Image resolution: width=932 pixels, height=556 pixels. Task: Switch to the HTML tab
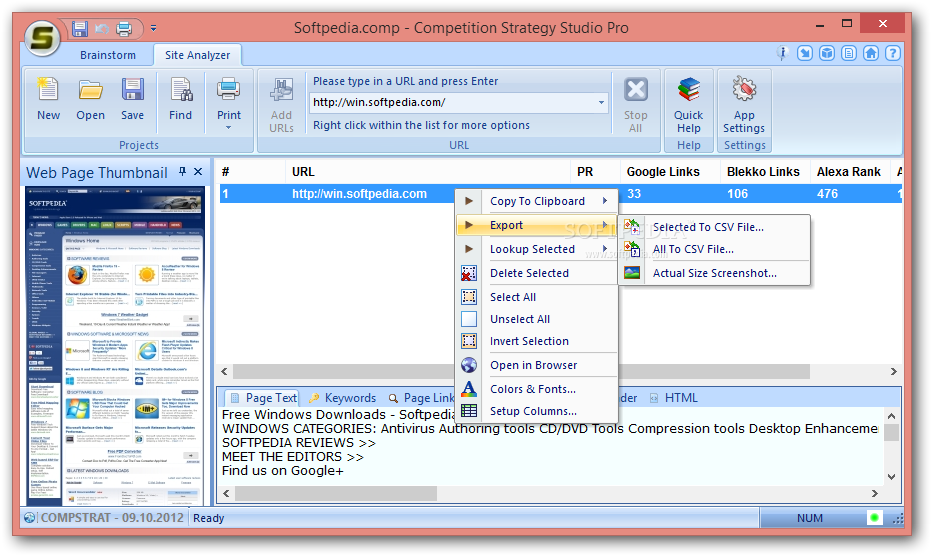(x=673, y=398)
